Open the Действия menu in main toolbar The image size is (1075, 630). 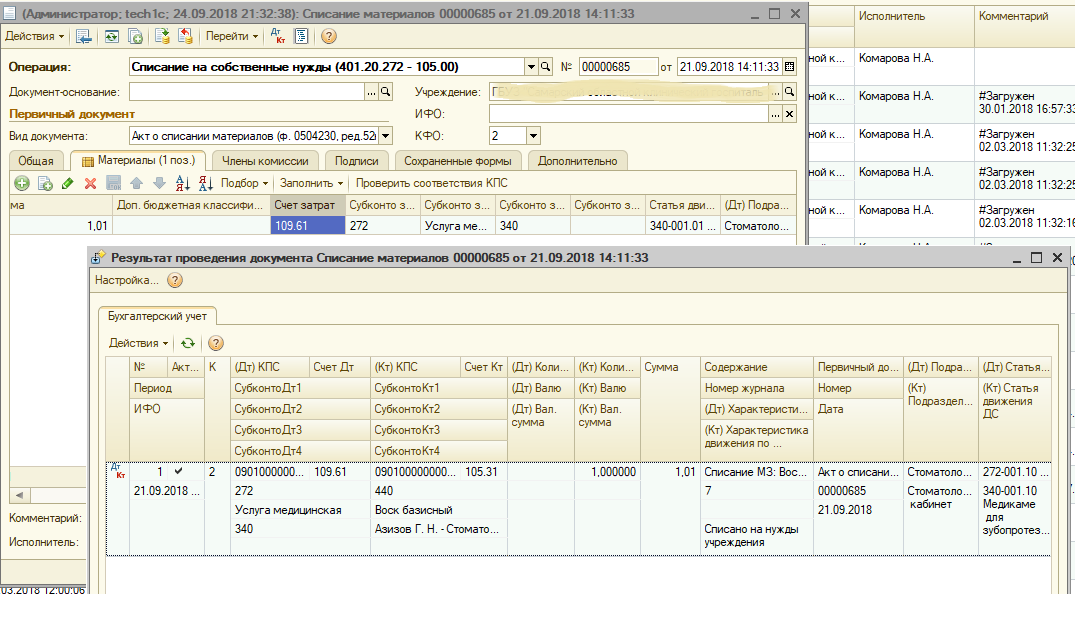click(34, 36)
